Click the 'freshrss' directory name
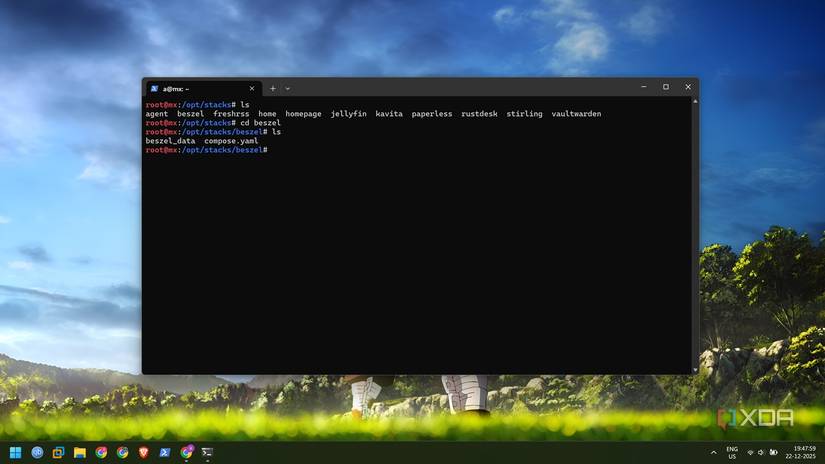This screenshot has width=825, height=464. coord(231,114)
